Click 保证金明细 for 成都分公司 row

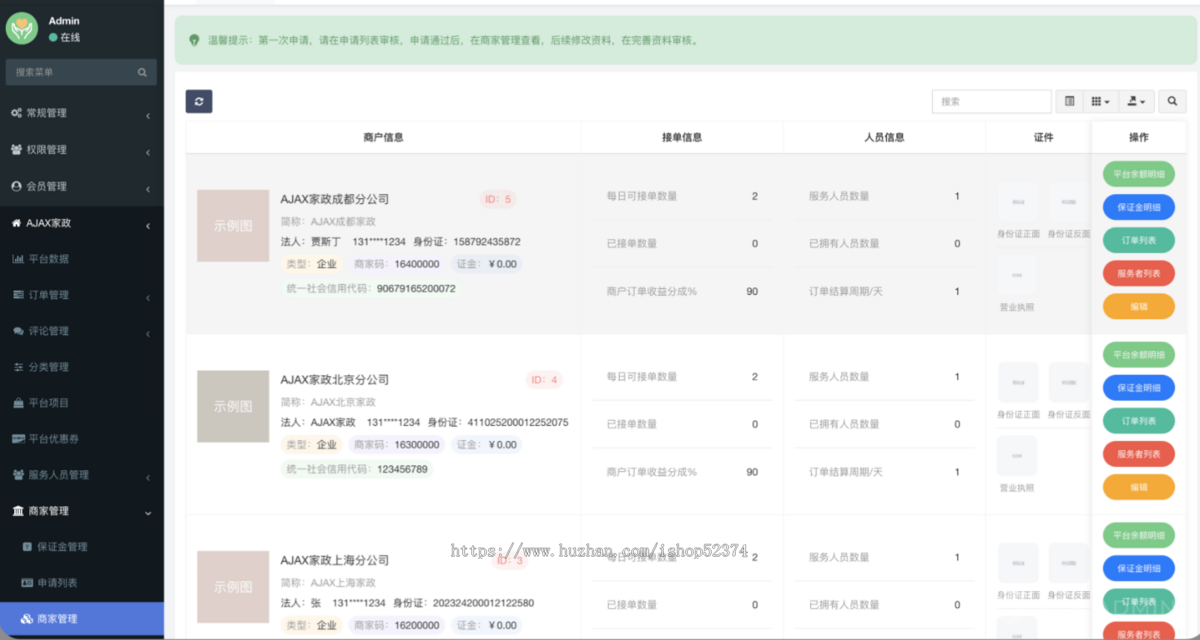(1138, 207)
